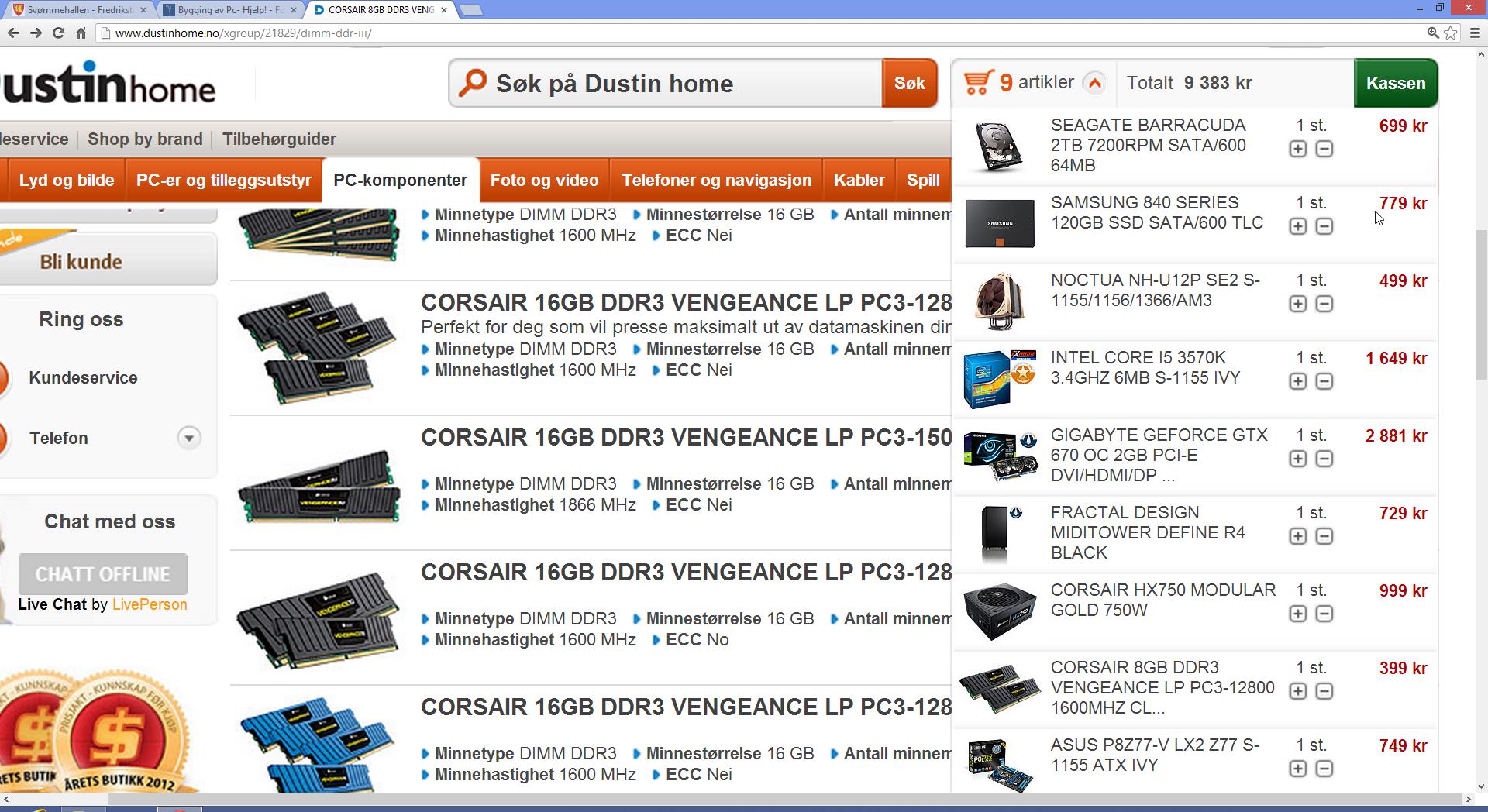This screenshot has width=1488, height=812.
Task: Switch to Bygging av Pc- Hjelp! tab
Action: [x=229, y=10]
